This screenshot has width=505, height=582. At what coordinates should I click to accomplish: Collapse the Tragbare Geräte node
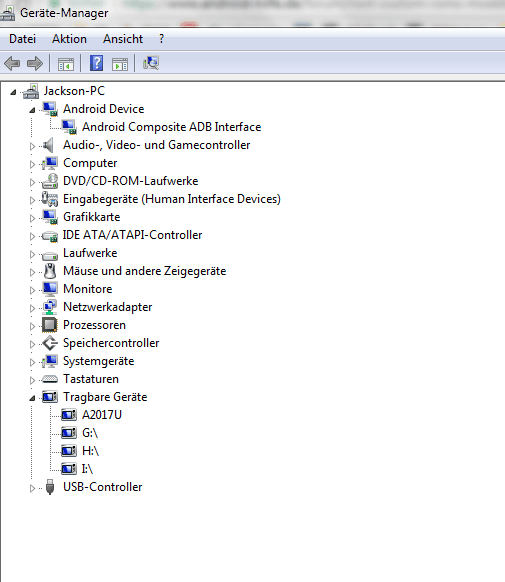(x=32, y=398)
